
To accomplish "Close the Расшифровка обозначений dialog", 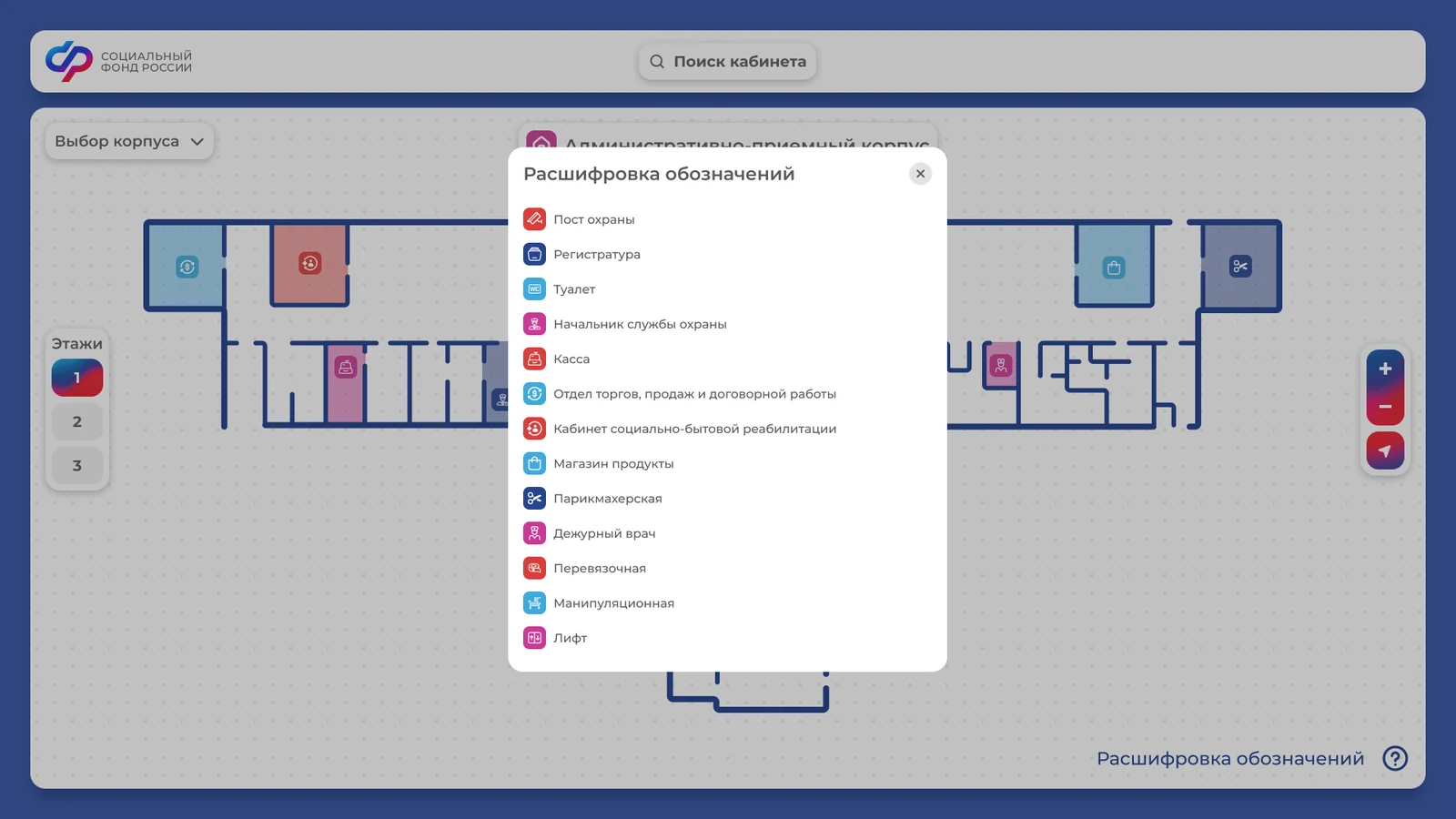I will 920,174.
